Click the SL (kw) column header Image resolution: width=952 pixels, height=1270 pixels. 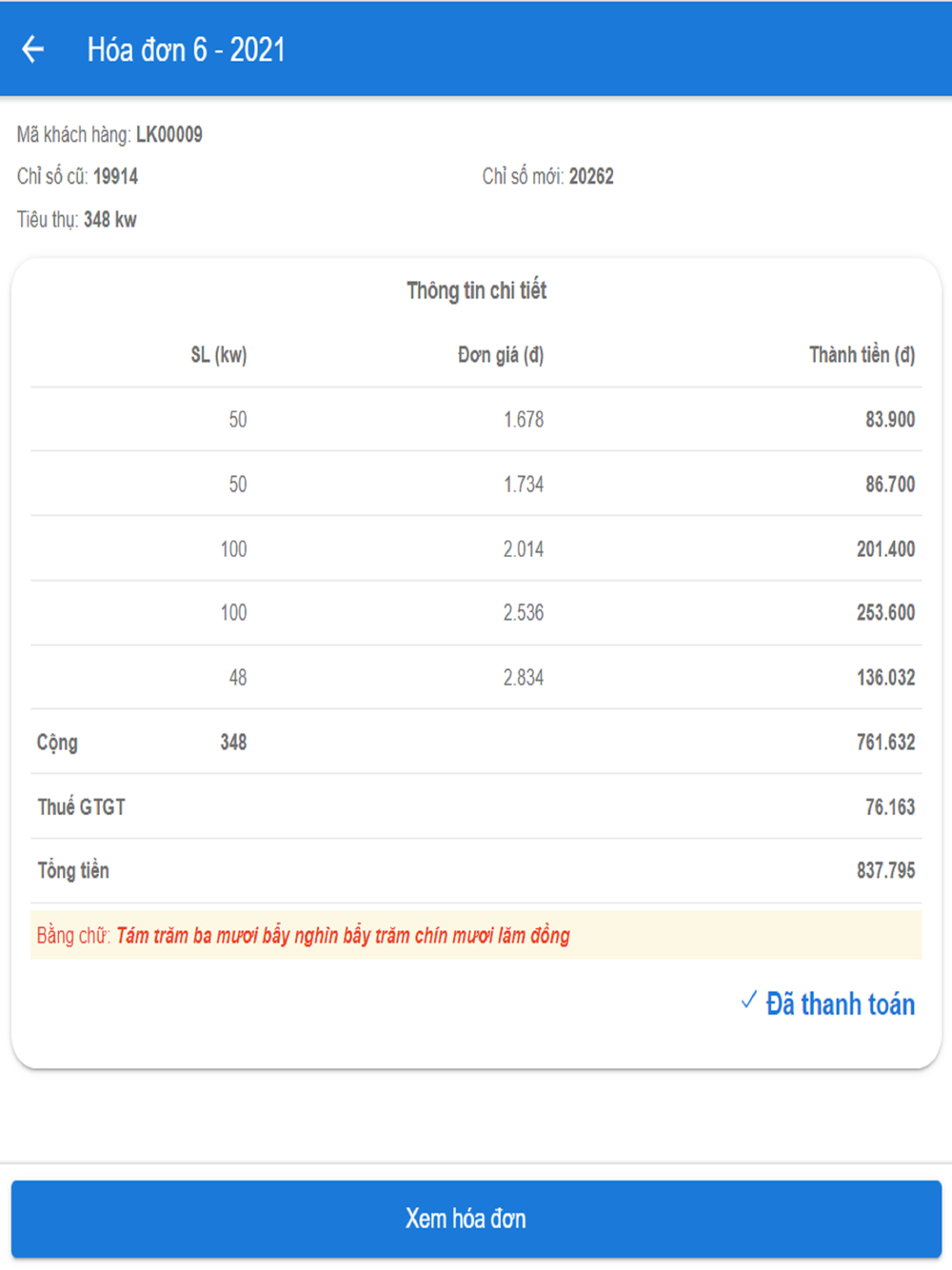218,355
